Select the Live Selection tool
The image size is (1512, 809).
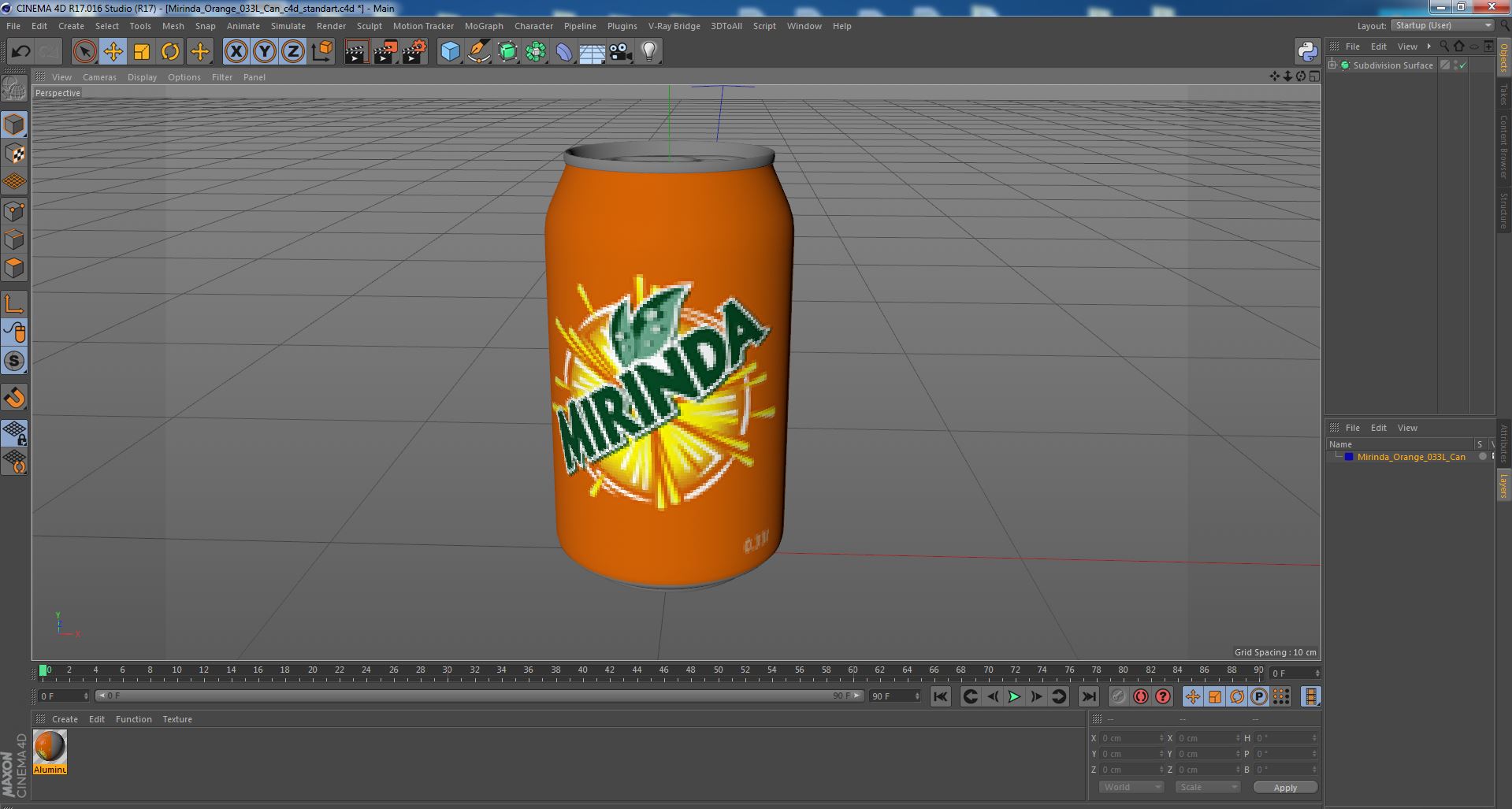click(x=84, y=52)
